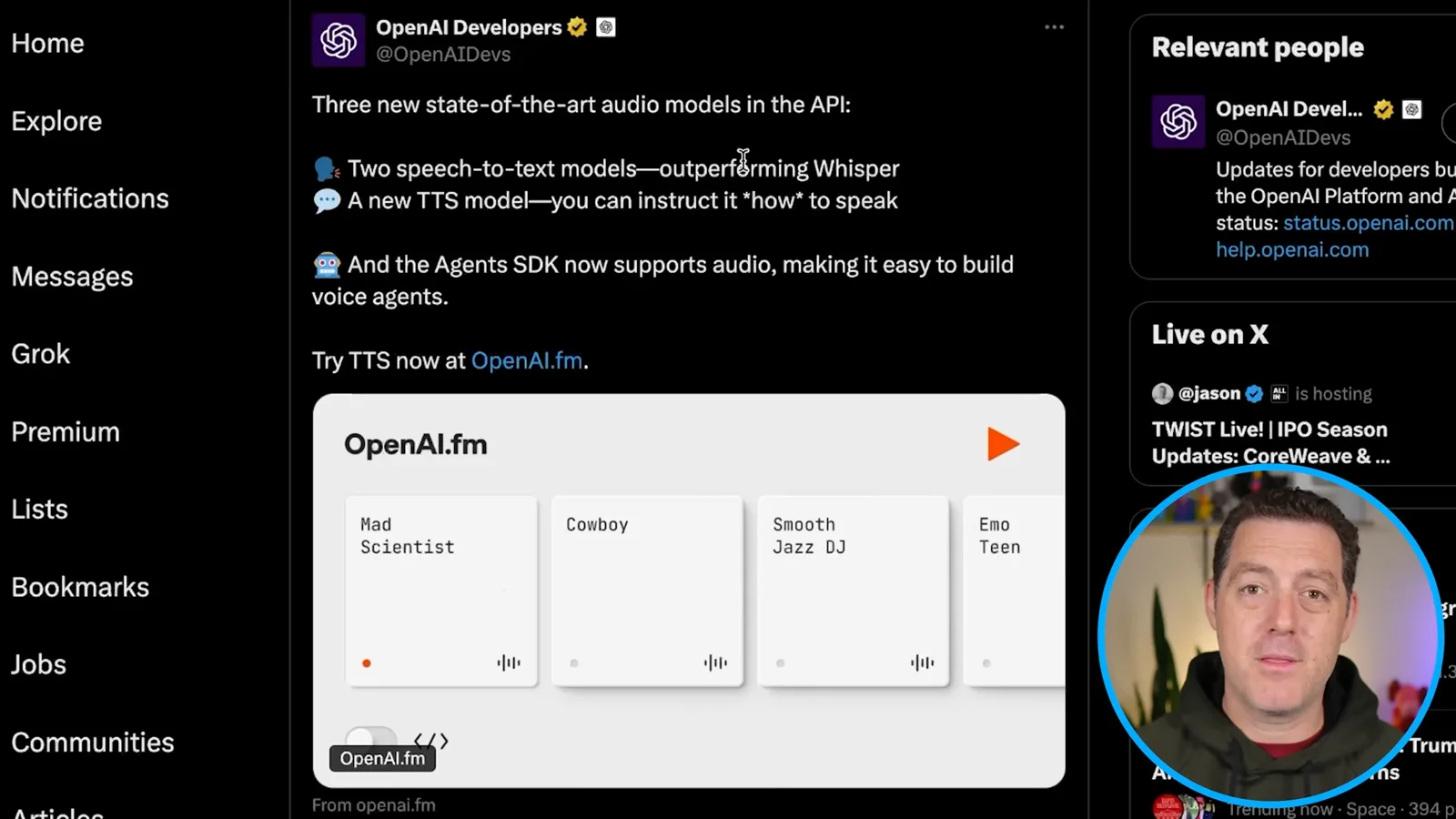
Task: Play the OpenAI.fm orange play button
Action: coord(1003,444)
